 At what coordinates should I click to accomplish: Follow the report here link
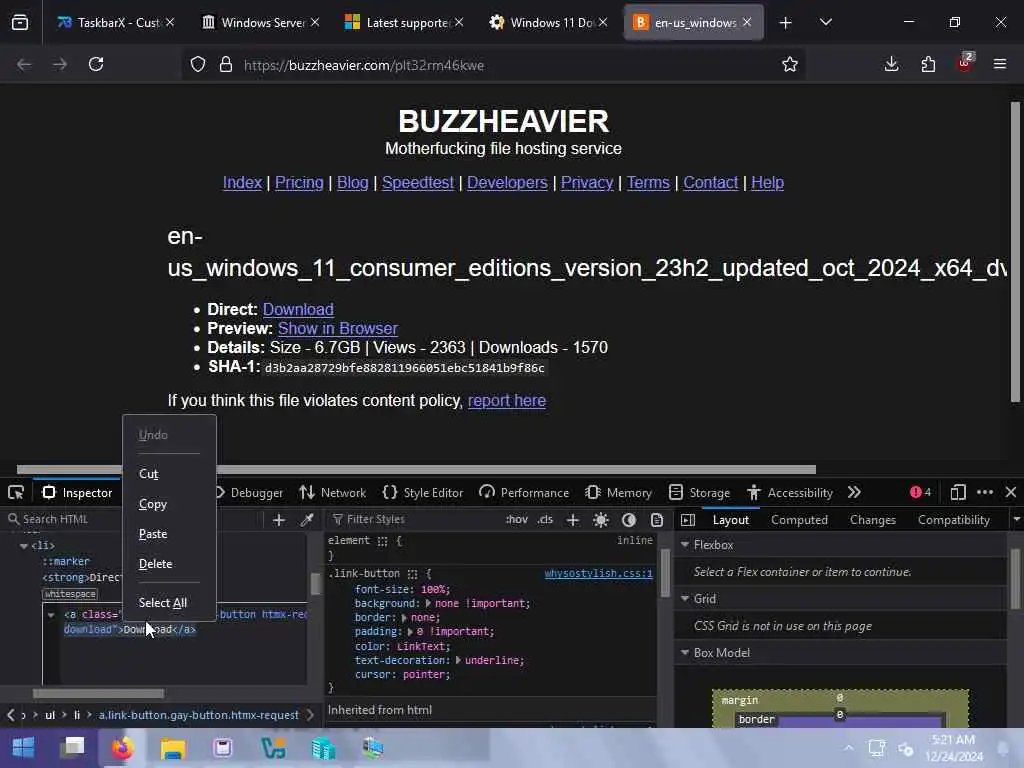tap(507, 400)
